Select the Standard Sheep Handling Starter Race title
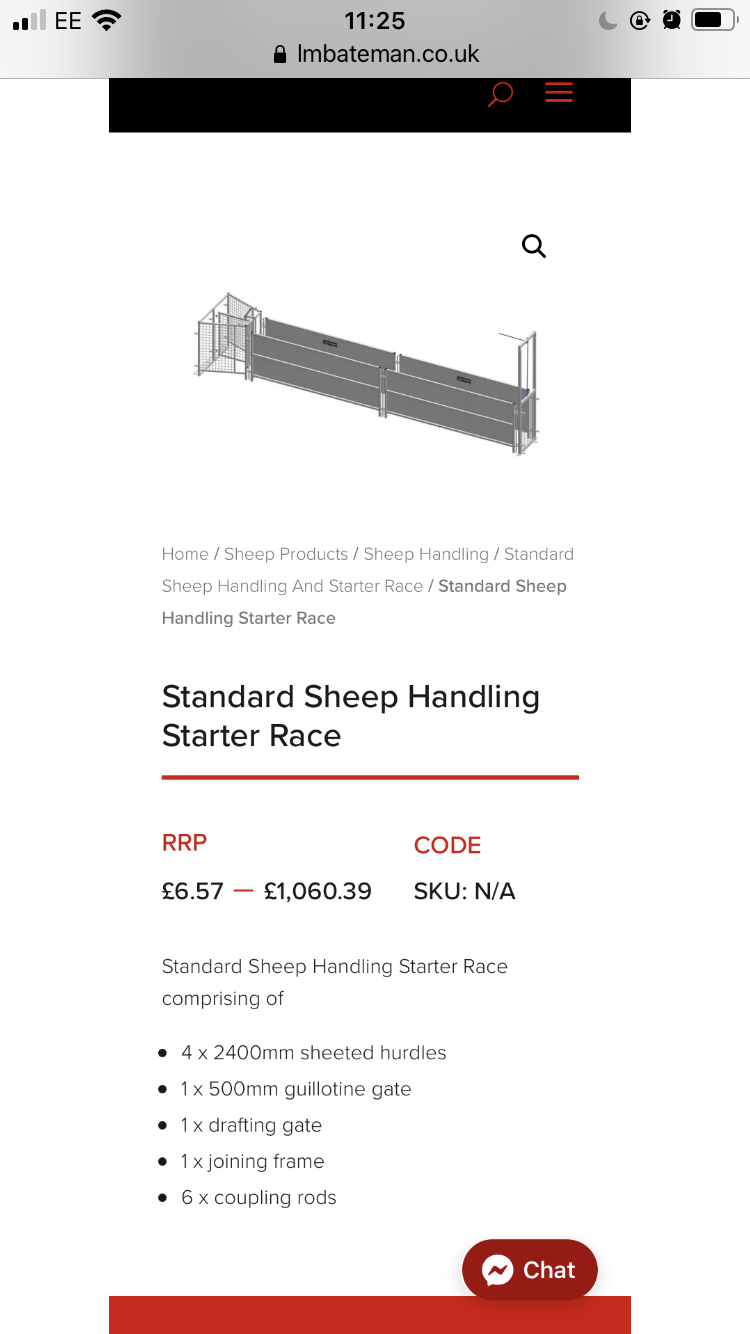The height and width of the screenshot is (1334, 750). click(x=351, y=716)
